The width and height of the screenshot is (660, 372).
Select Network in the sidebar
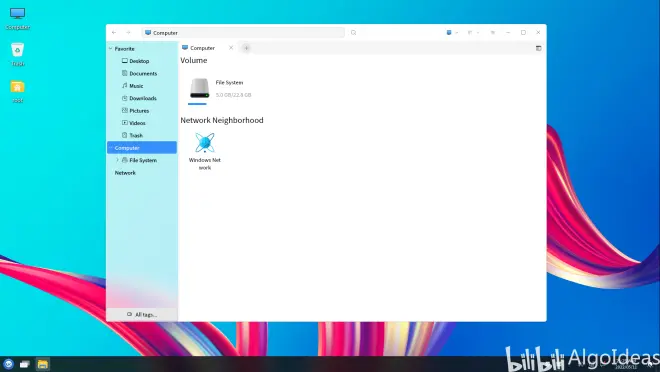tap(125, 173)
